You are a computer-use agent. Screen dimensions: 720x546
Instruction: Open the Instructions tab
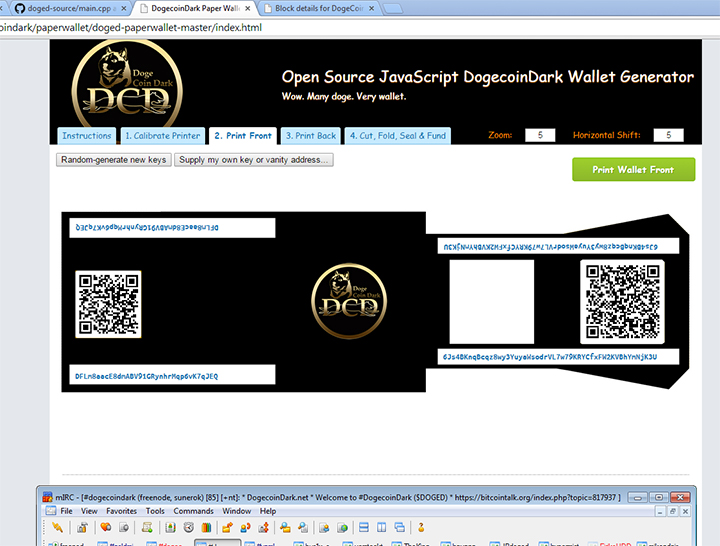[x=87, y=136]
